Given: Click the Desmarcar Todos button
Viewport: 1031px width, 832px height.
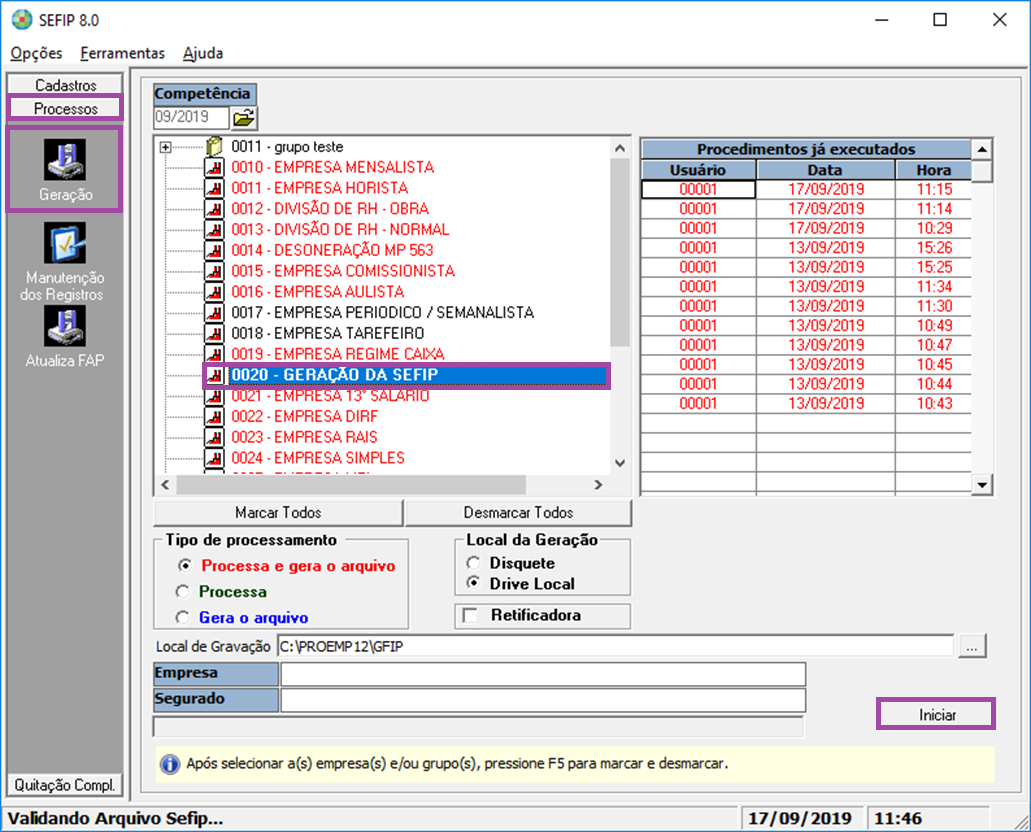Looking at the screenshot, I should click(x=518, y=513).
